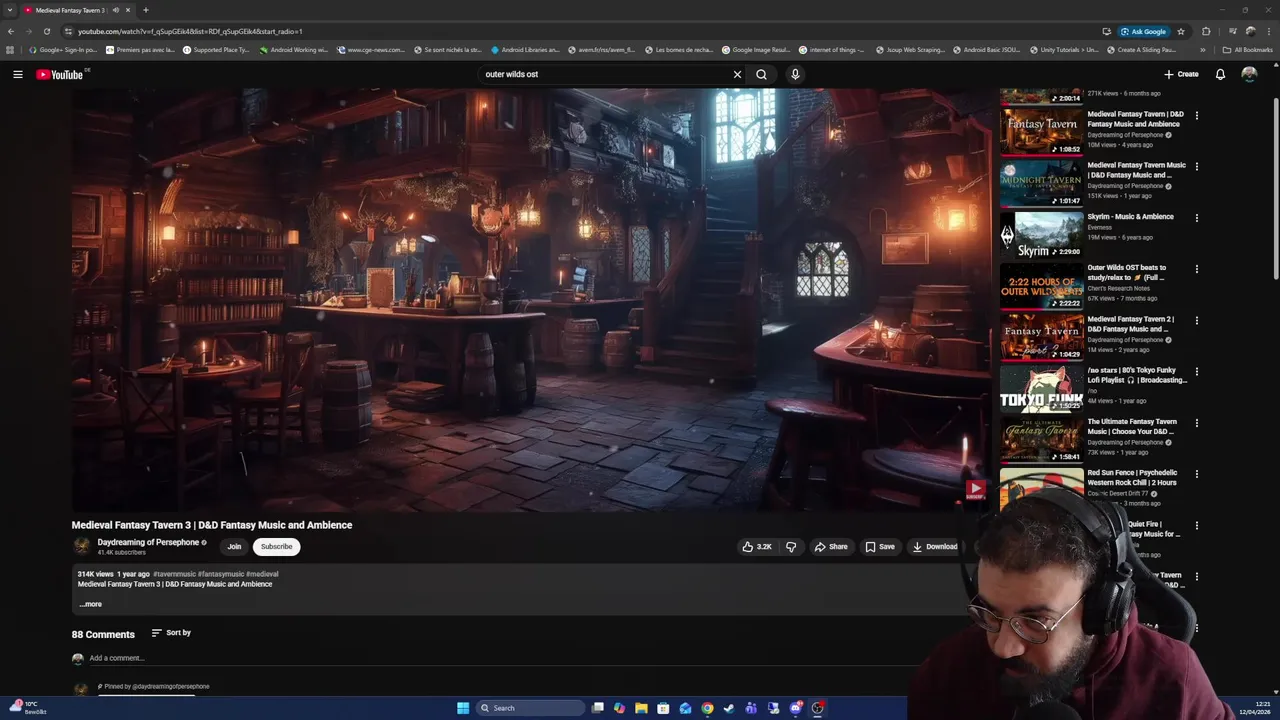Click the taskbar Search box

pyautogui.click(x=531, y=708)
